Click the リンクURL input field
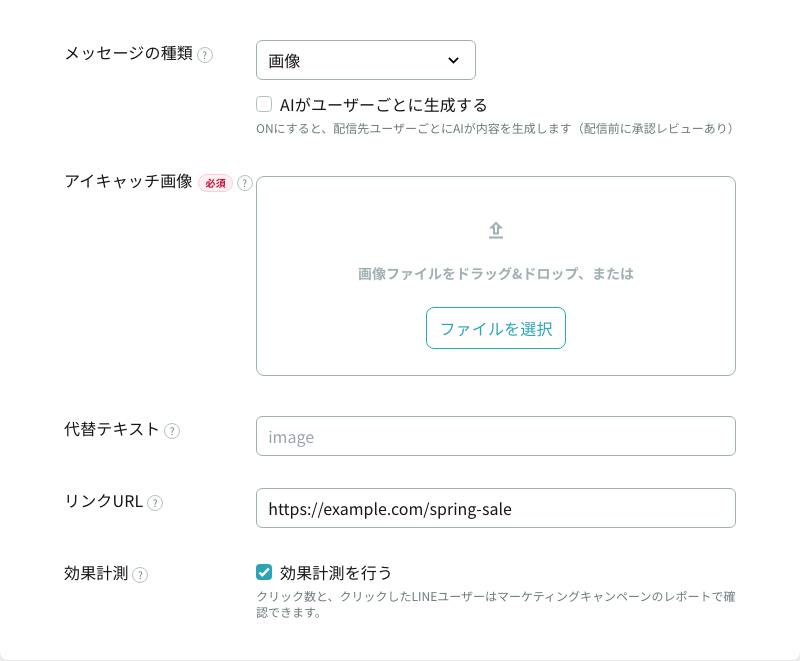Screen dimensions: 800x661 pyautogui.click(x=496, y=508)
